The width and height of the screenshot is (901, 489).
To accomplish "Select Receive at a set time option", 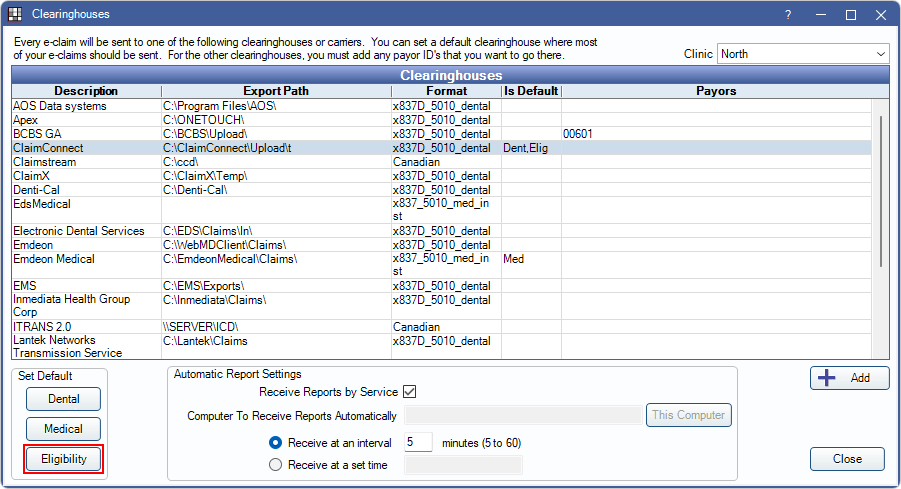I will (x=275, y=465).
